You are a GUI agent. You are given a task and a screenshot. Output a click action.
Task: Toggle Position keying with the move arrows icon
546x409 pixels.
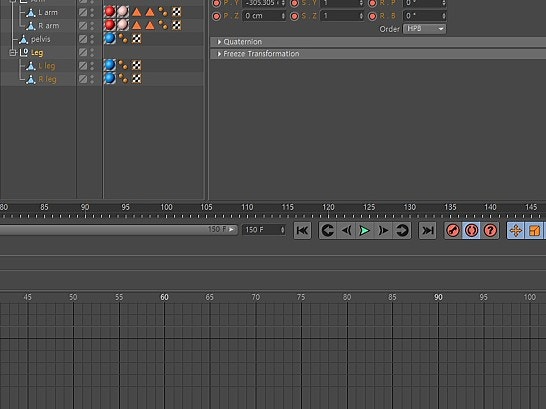(x=516, y=230)
